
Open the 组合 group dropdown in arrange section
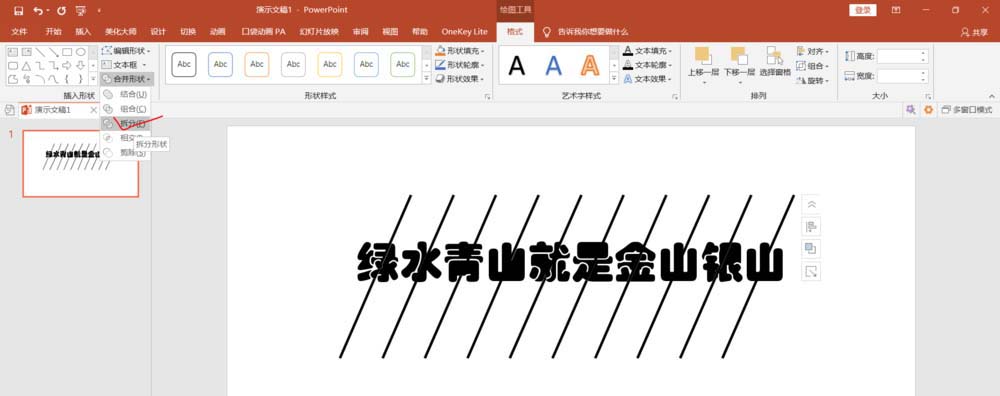point(813,66)
